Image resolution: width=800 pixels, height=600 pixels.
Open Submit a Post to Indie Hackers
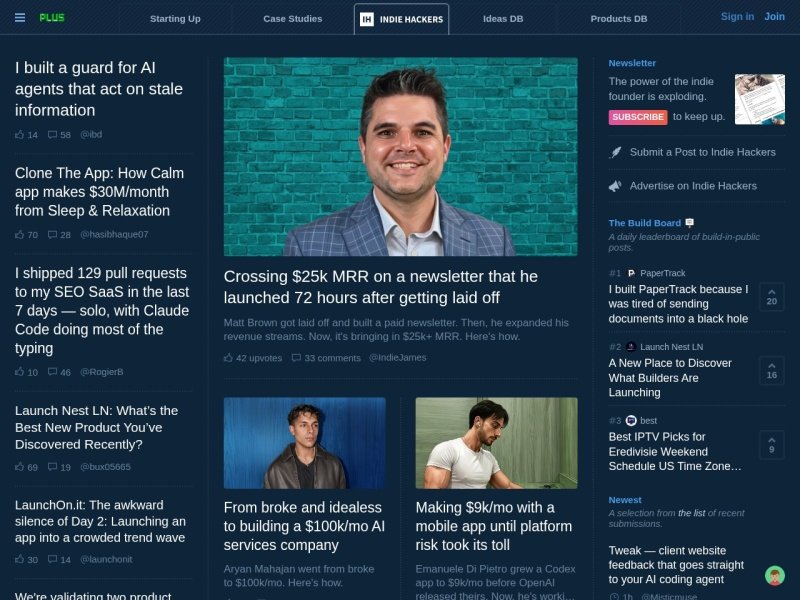(703, 152)
